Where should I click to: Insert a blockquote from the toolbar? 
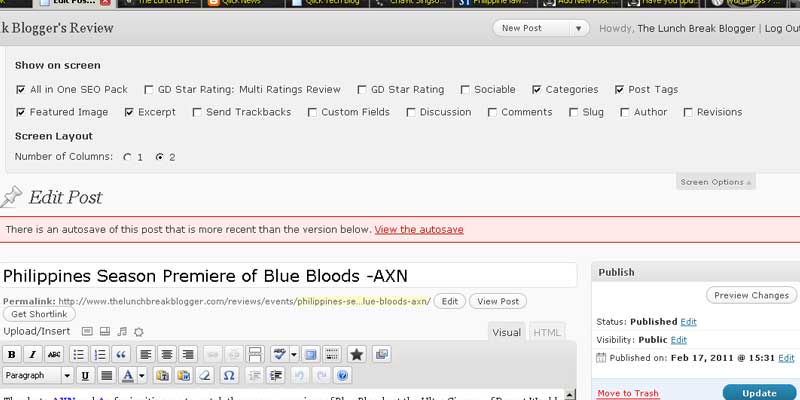click(120, 354)
